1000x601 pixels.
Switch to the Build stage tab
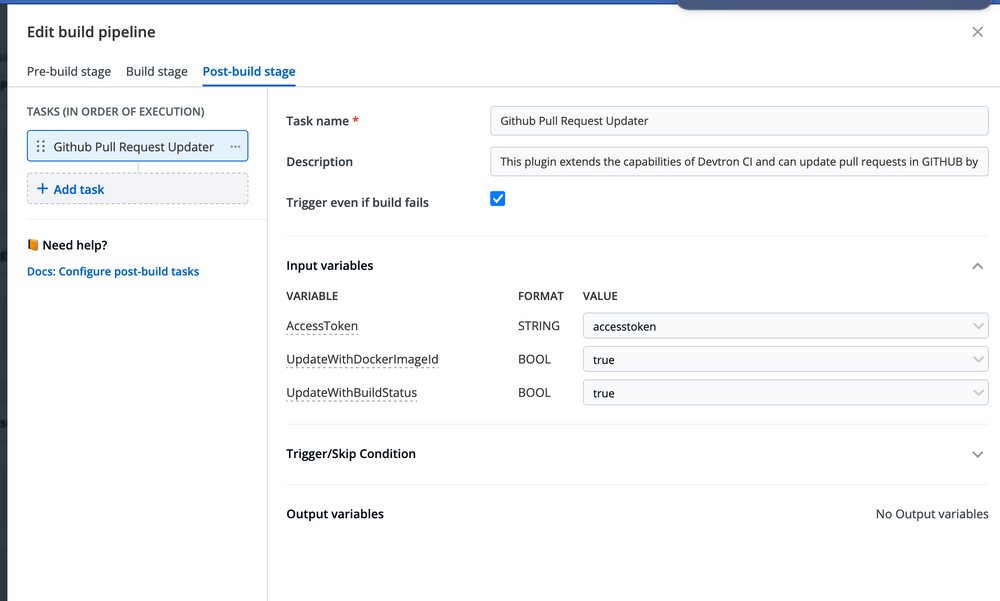click(156, 71)
